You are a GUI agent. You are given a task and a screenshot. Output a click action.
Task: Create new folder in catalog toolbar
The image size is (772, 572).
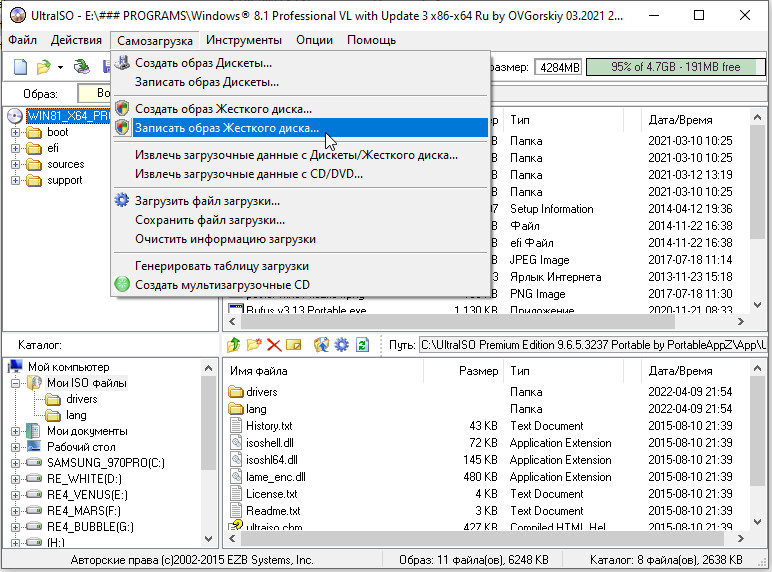(x=254, y=345)
